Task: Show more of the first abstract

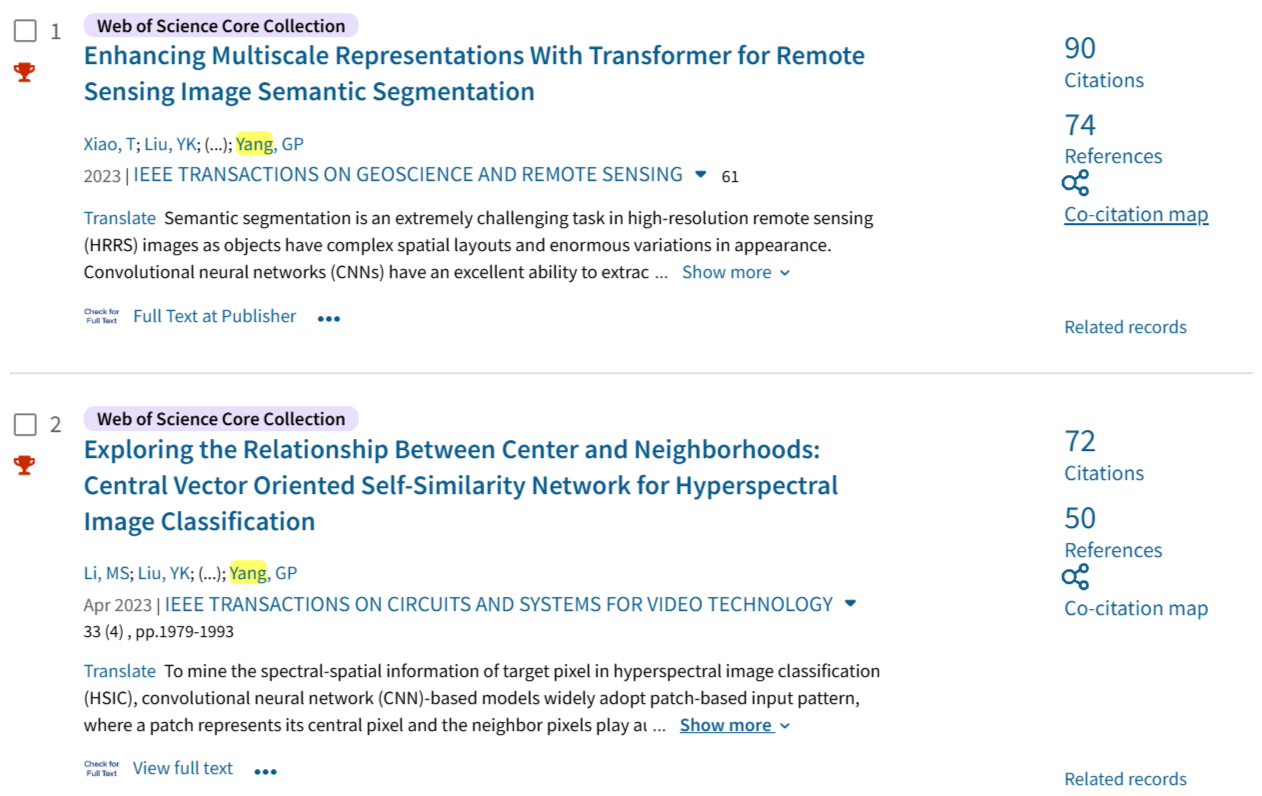Action: 735,272
